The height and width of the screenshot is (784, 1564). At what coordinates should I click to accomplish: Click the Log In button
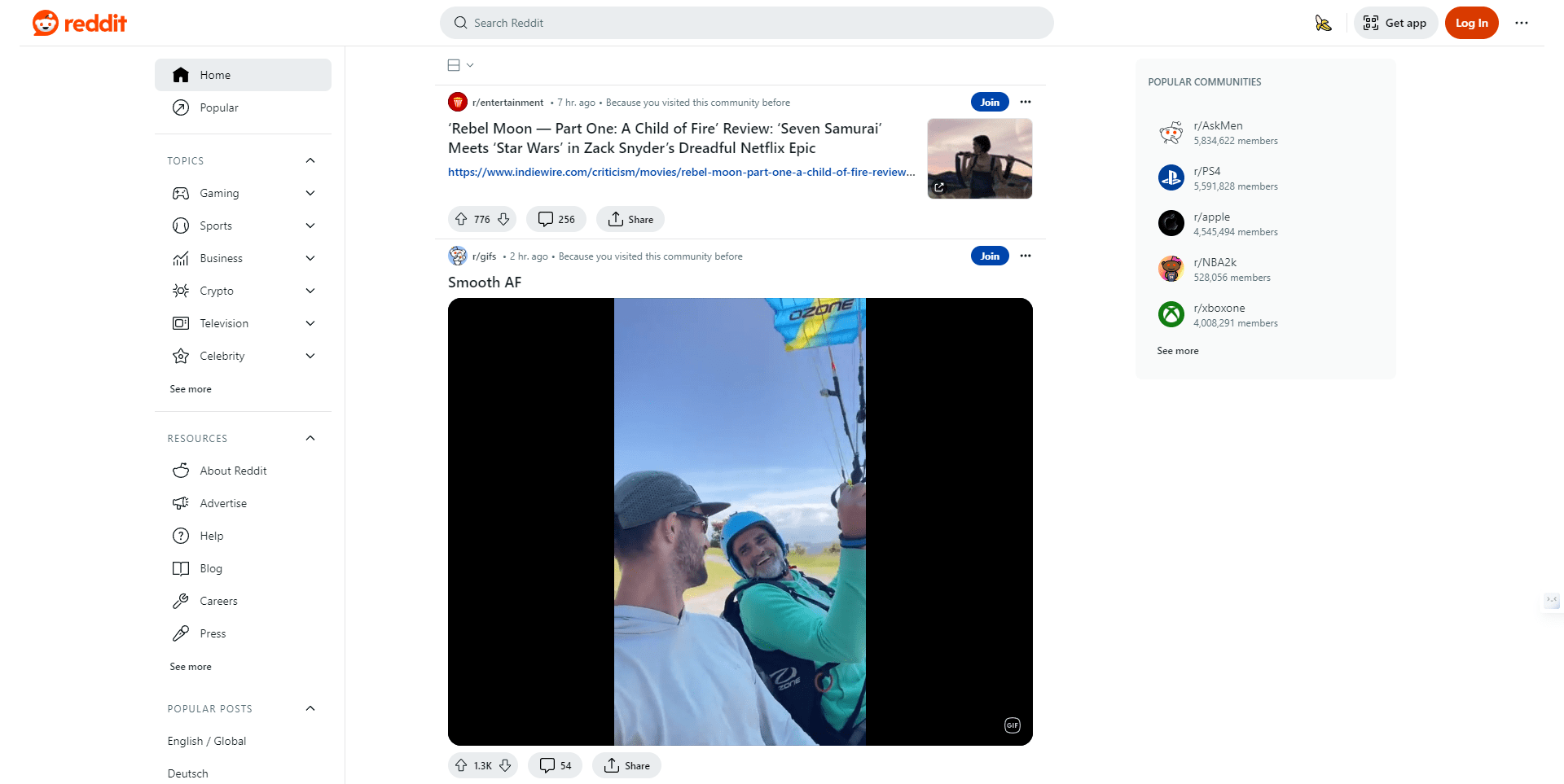pyautogui.click(x=1471, y=23)
